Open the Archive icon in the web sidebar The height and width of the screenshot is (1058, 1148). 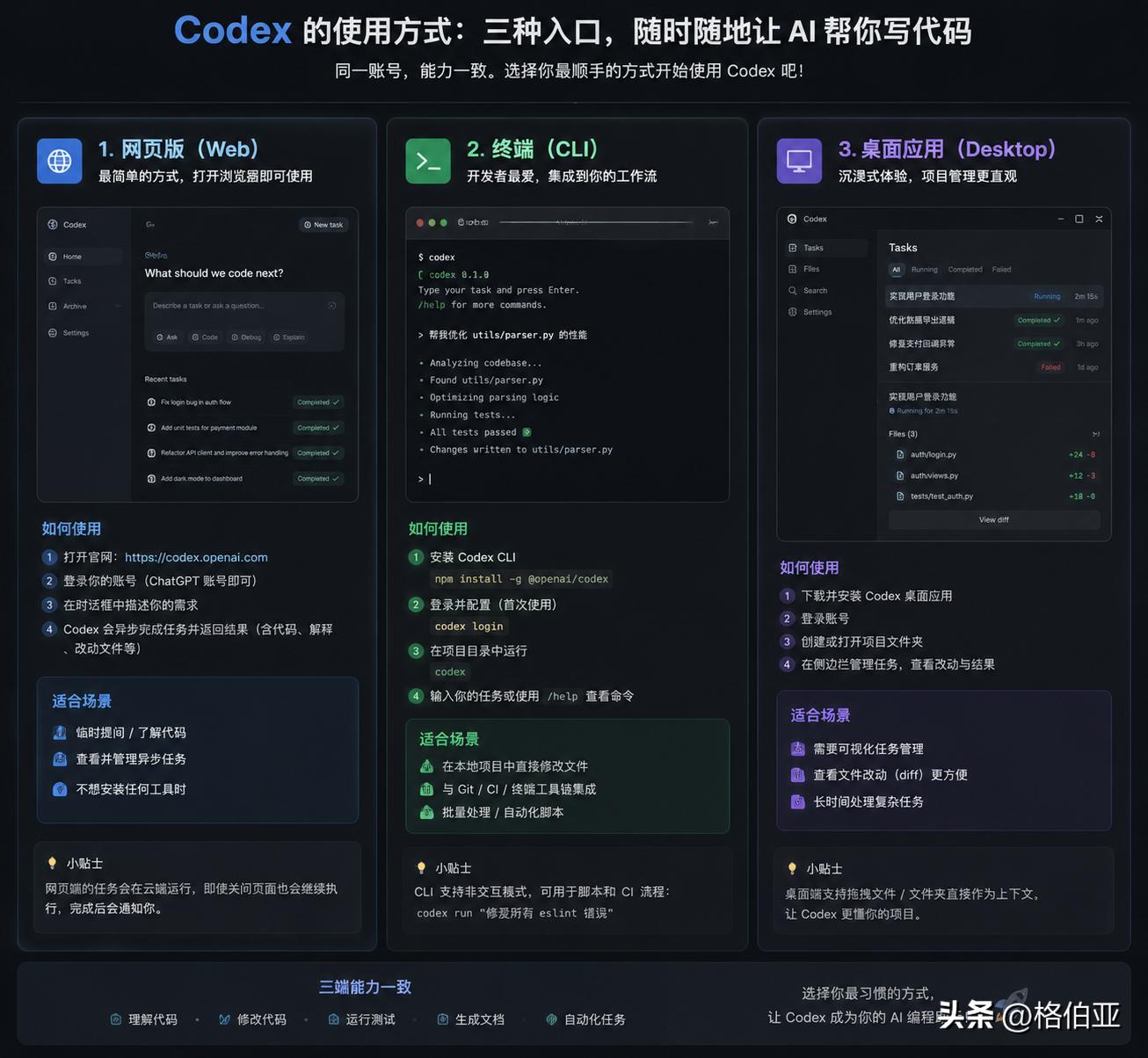pyautogui.click(x=53, y=307)
